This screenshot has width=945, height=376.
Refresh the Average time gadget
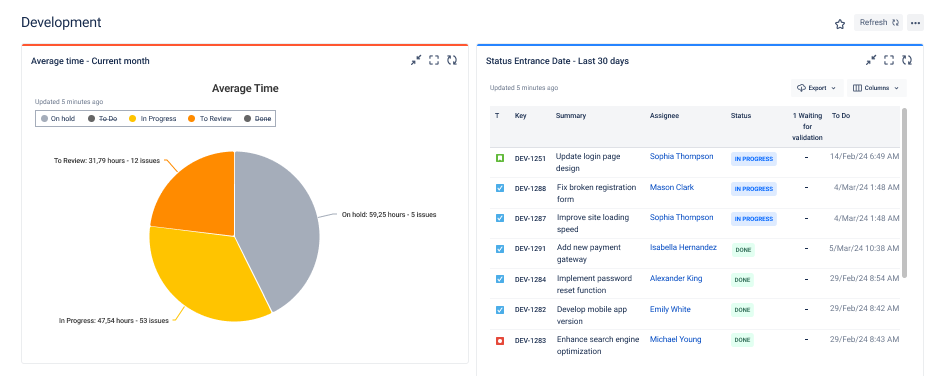coord(452,60)
